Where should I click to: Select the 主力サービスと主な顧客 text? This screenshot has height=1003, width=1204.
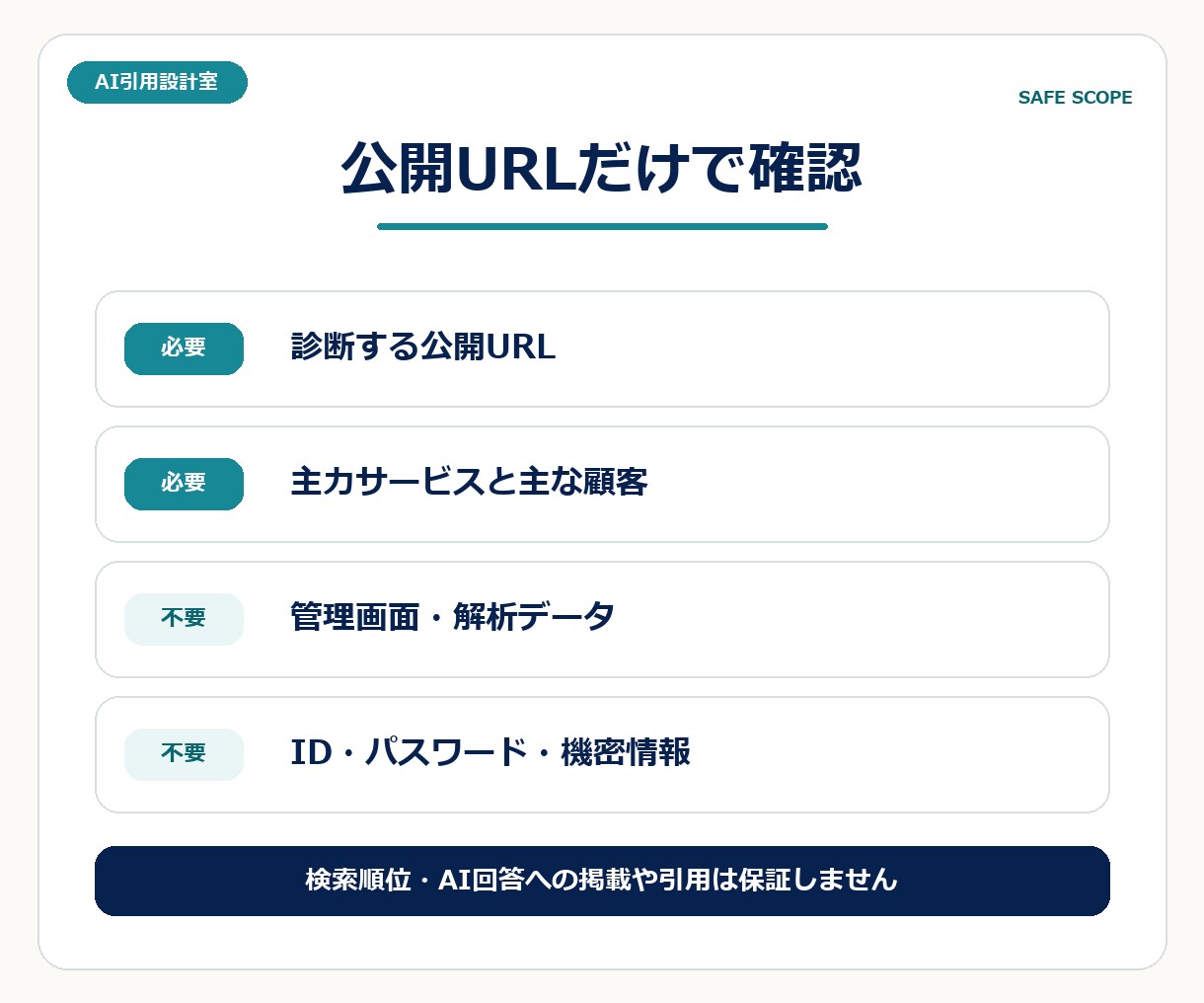[x=469, y=483]
